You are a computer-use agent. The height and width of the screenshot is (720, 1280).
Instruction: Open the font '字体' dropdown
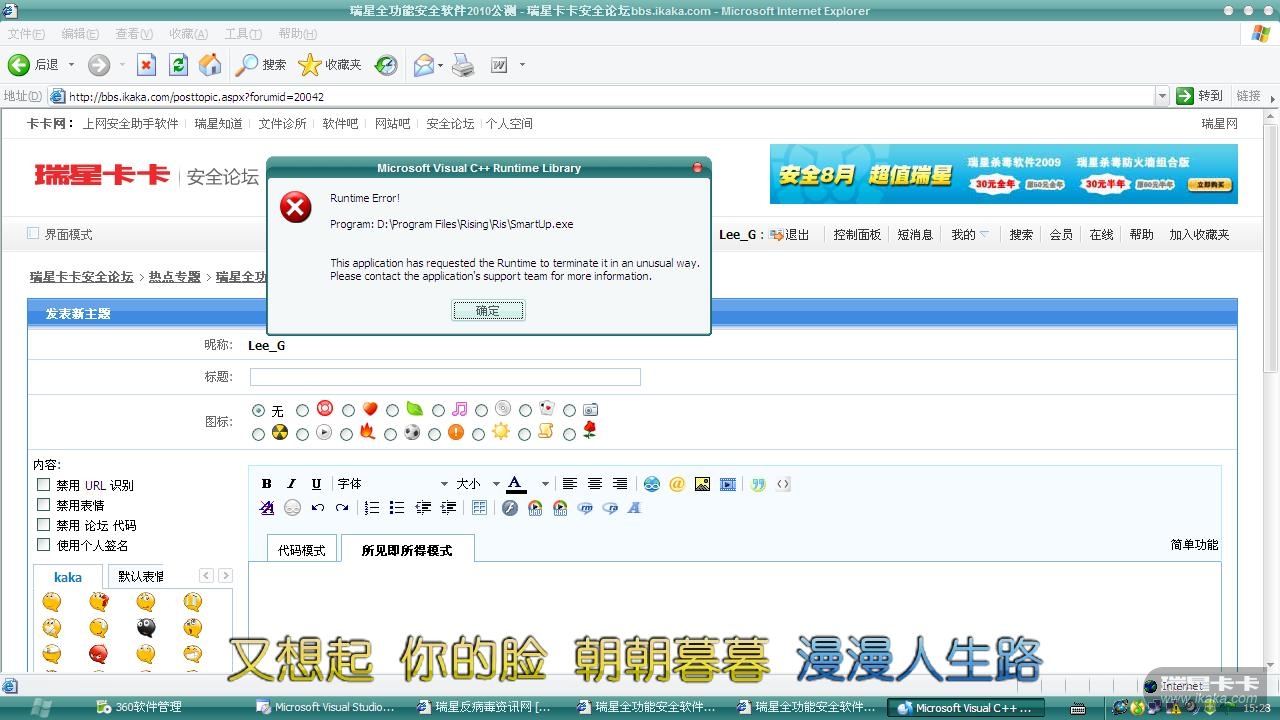(x=392, y=484)
